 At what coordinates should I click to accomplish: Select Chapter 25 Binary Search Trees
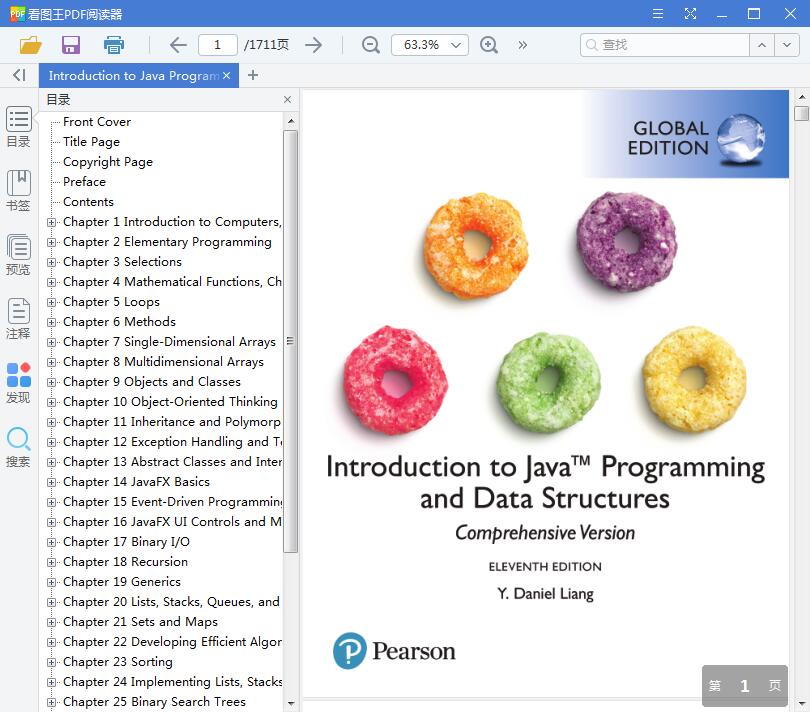tap(154, 702)
